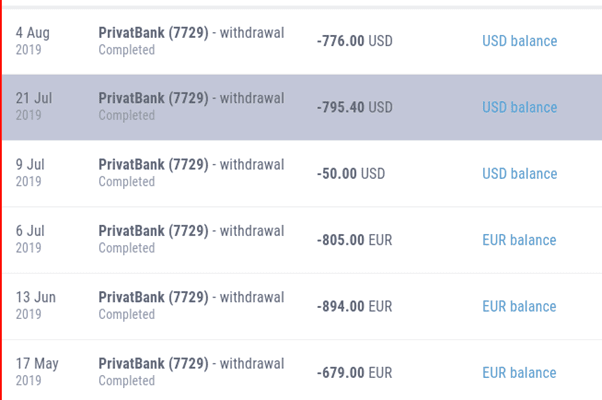Viewport: 602px width, 400px height.
Task: Open PrivatBank withdrawal entry from 9 Jul
Action: (x=191, y=165)
